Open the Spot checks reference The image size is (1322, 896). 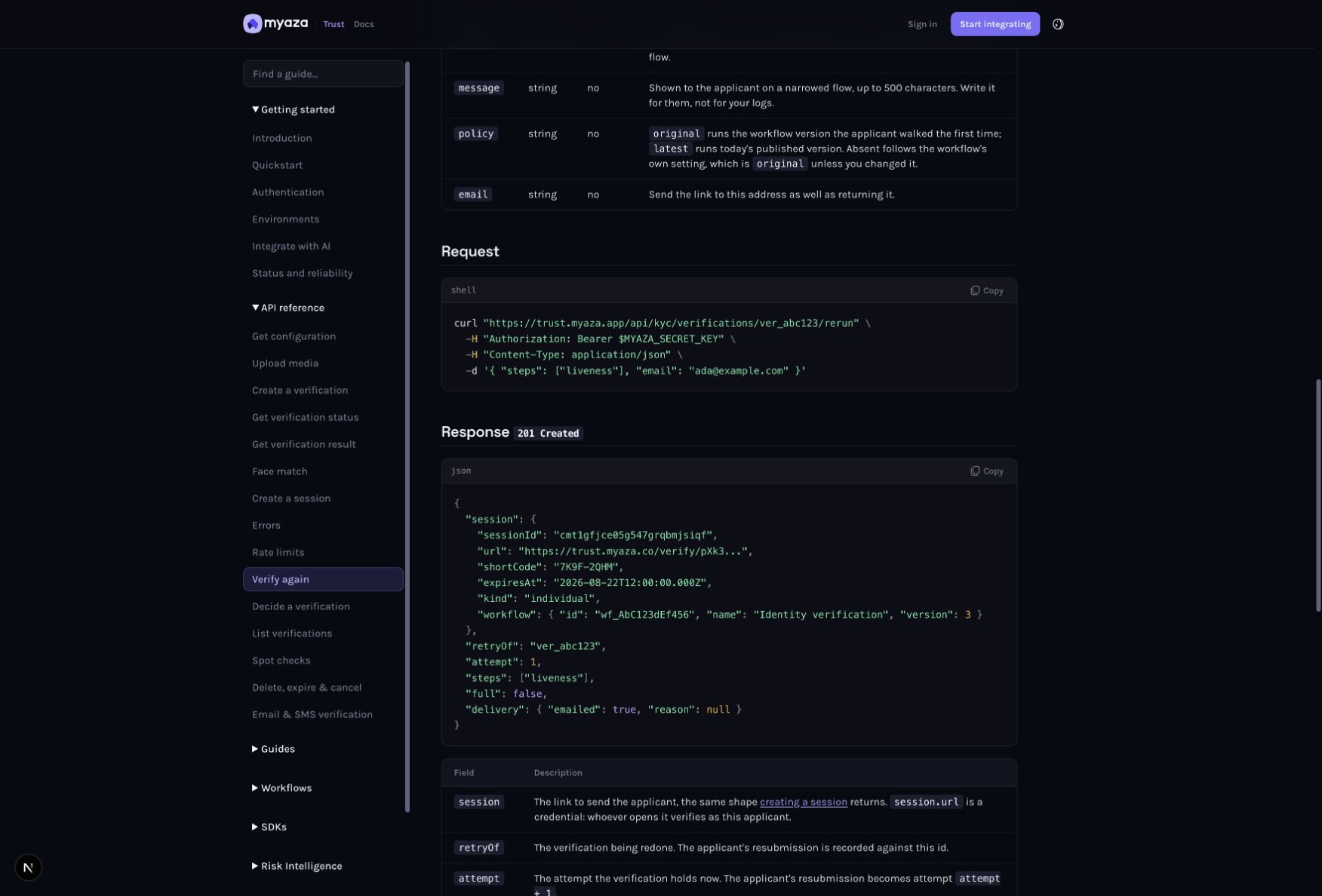[x=281, y=661]
